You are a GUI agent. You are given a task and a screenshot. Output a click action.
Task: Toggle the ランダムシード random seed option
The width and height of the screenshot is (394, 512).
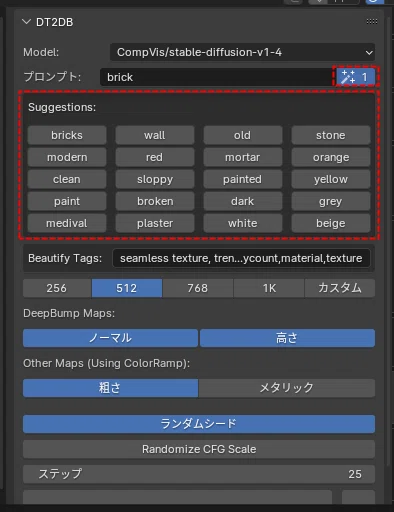click(199, 424)
